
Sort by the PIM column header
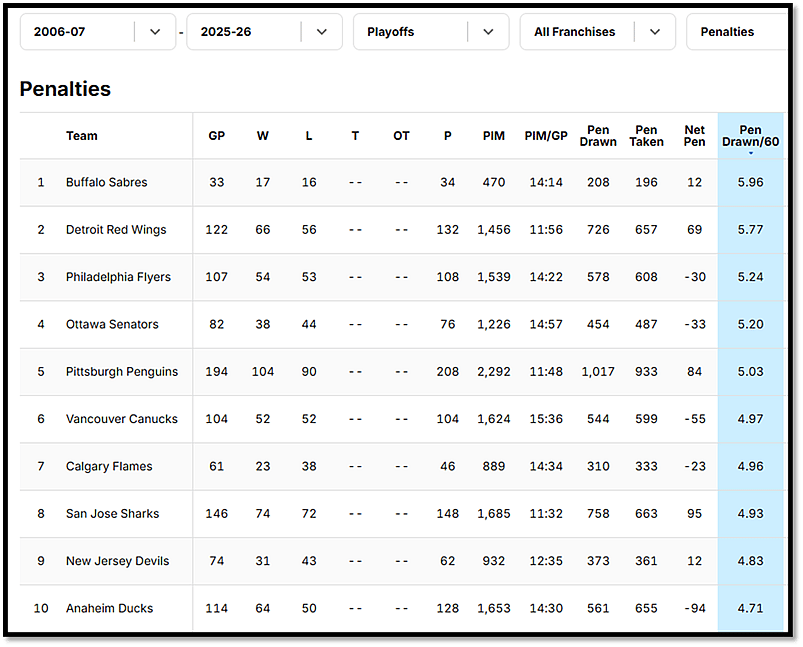coord(494,136)
